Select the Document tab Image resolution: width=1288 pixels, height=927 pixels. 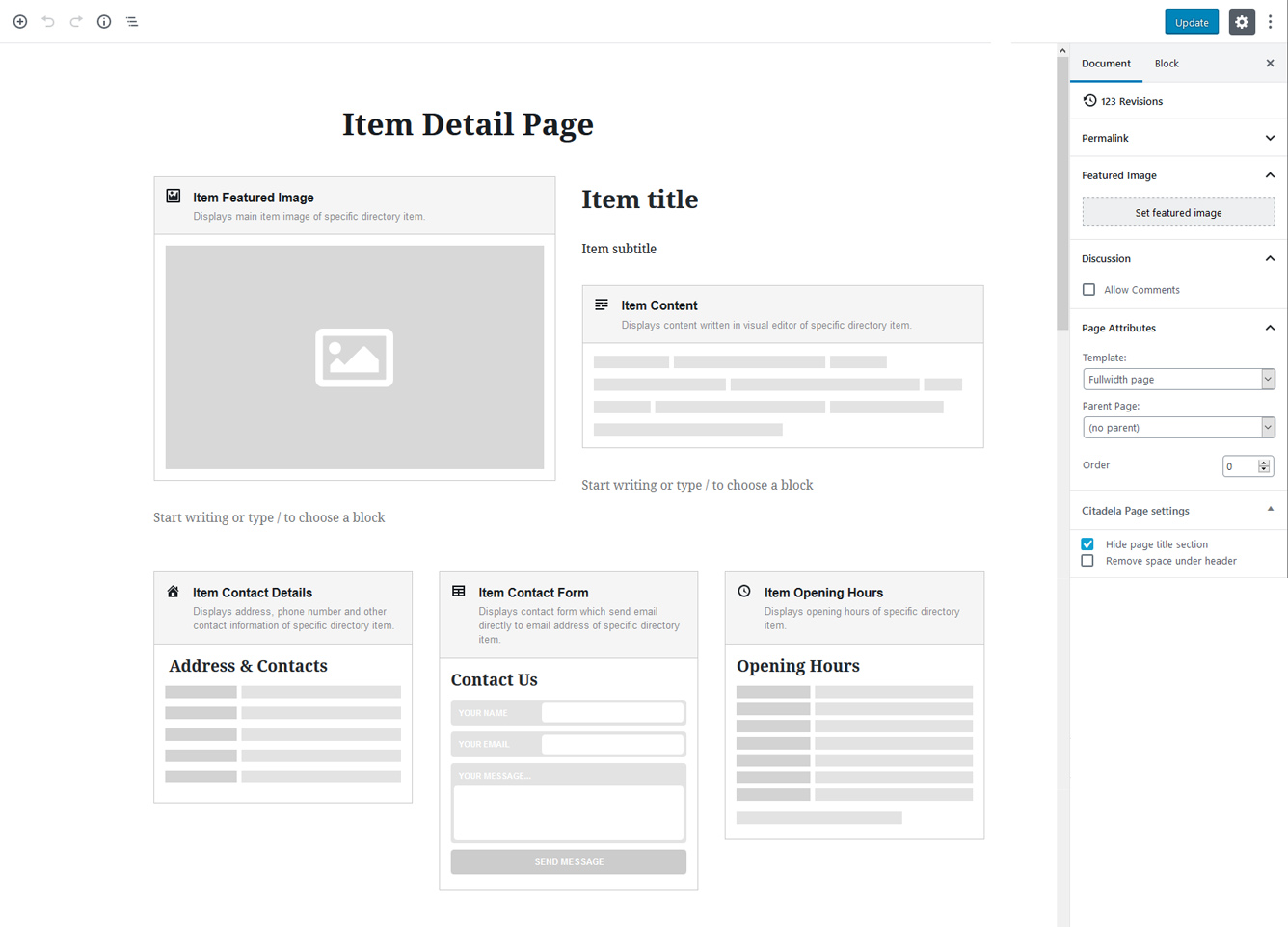pos(1106,64)
